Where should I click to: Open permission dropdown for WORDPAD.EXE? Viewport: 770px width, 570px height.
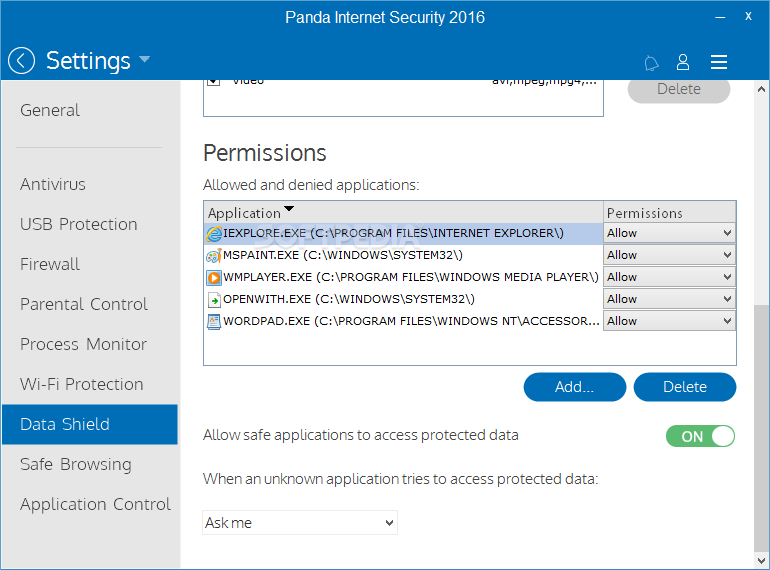[x=669, y=321]
